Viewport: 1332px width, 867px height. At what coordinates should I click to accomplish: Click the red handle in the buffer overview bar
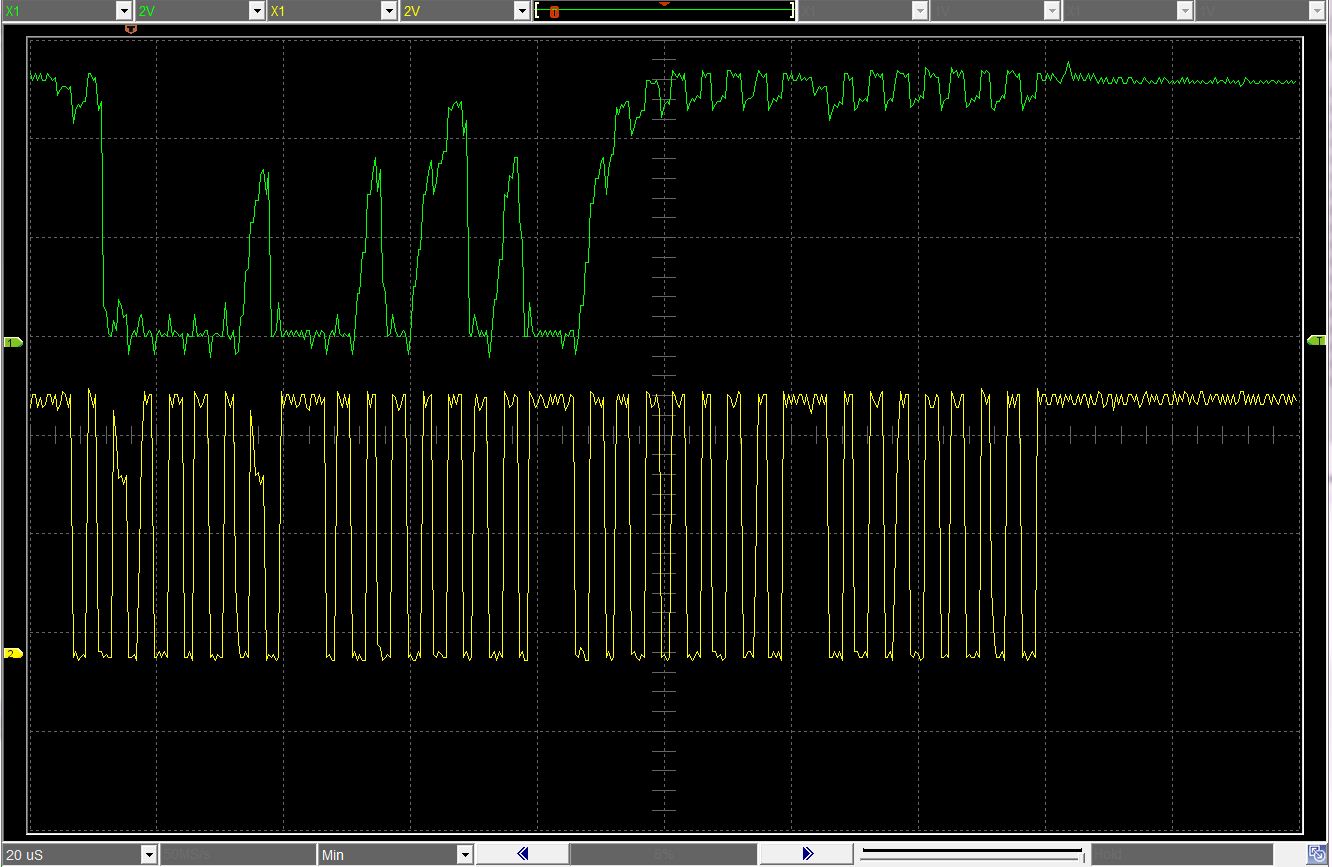point(554,12)
